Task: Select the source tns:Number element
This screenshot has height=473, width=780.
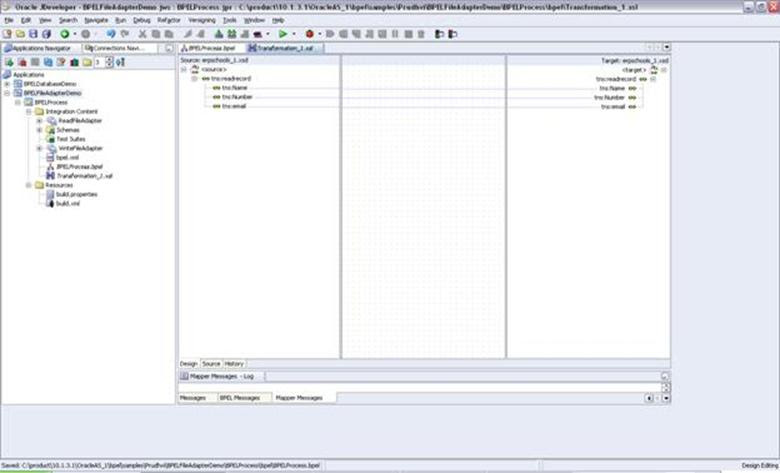Action: [x=237, y=96]
